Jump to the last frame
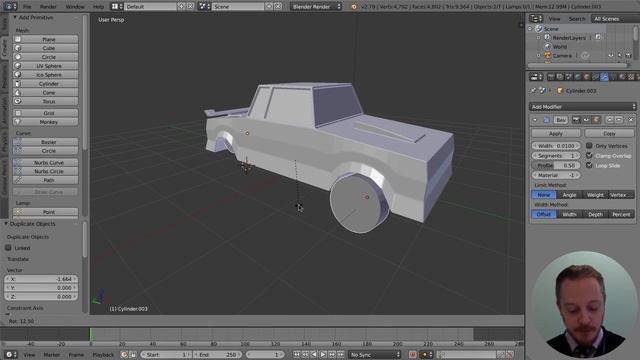 pyautogui.click(x=341, y=355)
